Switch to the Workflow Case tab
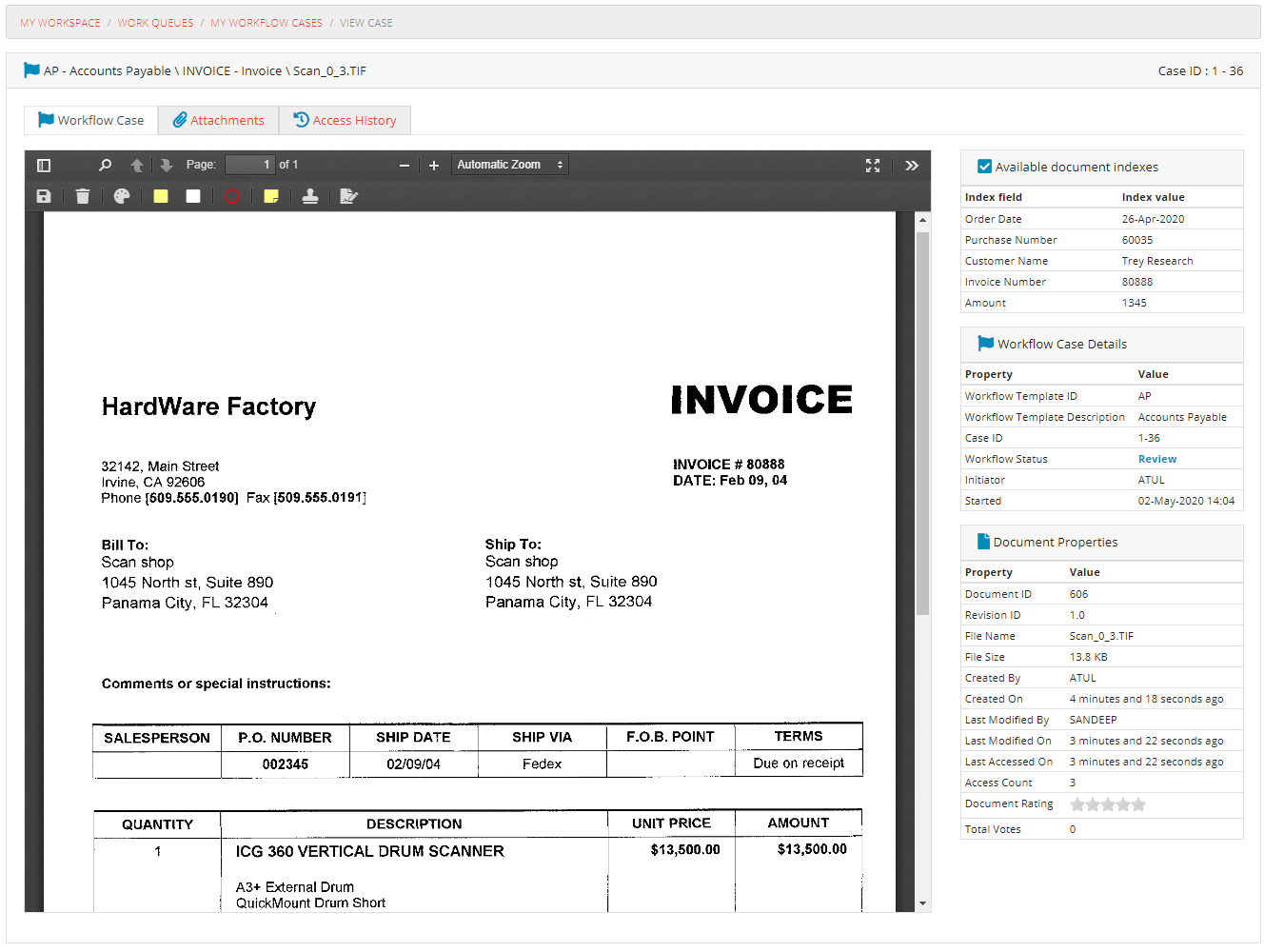 click(91, 120)
